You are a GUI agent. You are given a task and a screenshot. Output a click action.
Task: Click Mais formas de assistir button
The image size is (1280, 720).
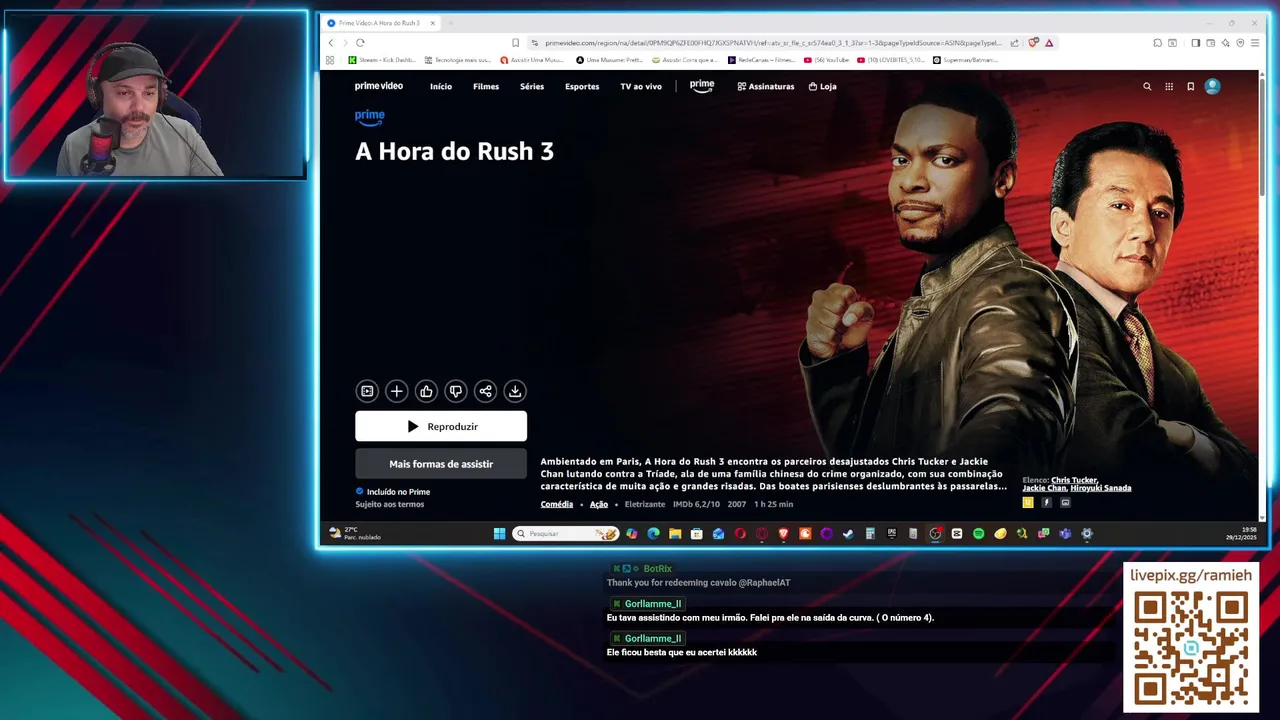point(441,464)
